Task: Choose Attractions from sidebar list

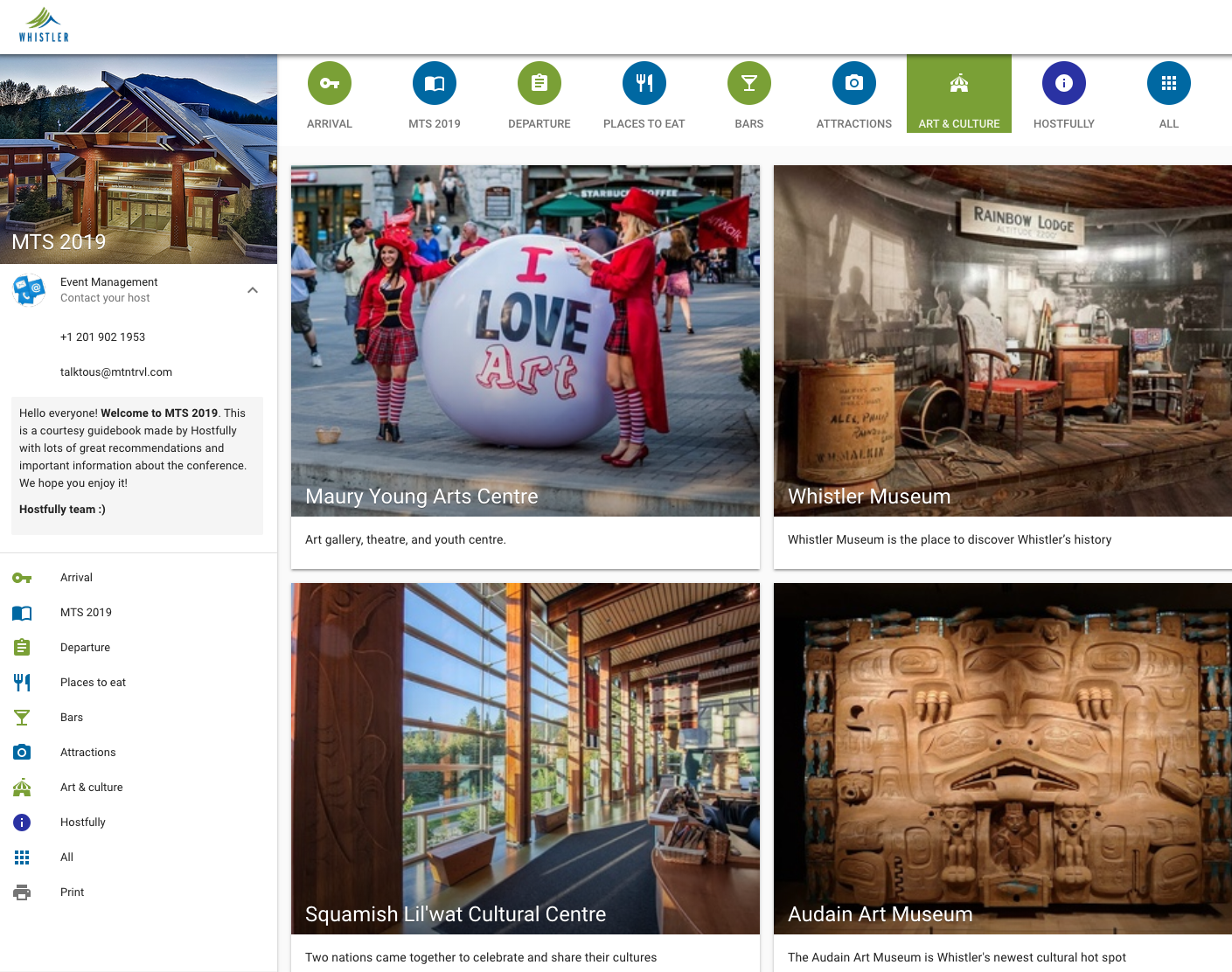Action: (87, 753)
